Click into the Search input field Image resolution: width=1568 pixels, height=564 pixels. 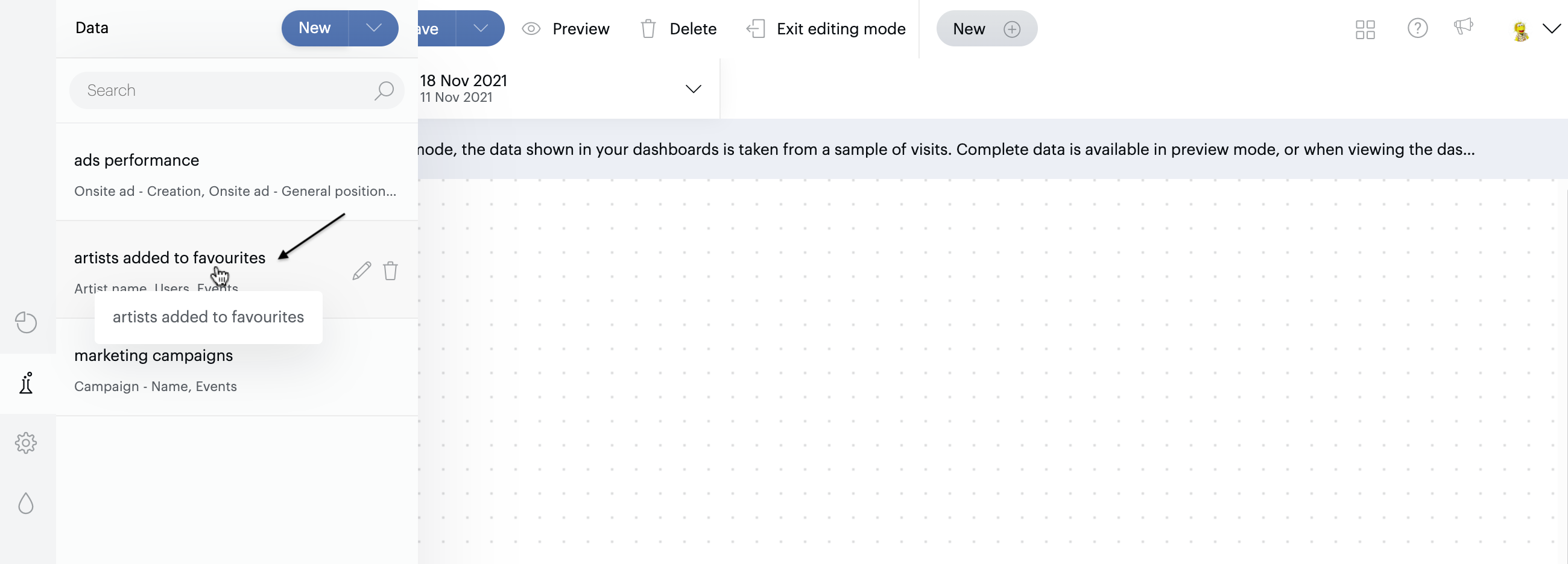(225, 90)
